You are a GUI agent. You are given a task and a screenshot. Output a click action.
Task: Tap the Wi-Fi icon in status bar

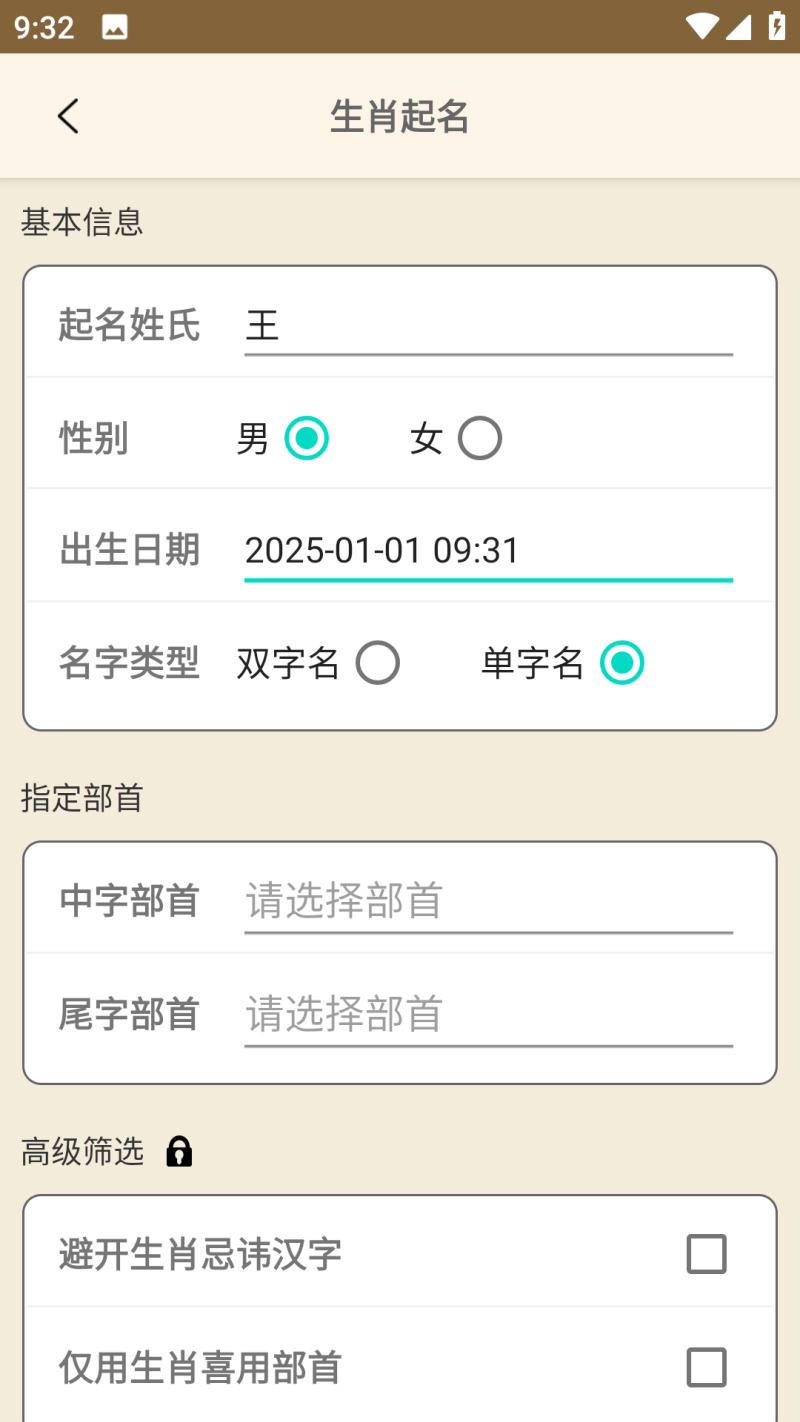pos(702,27)
